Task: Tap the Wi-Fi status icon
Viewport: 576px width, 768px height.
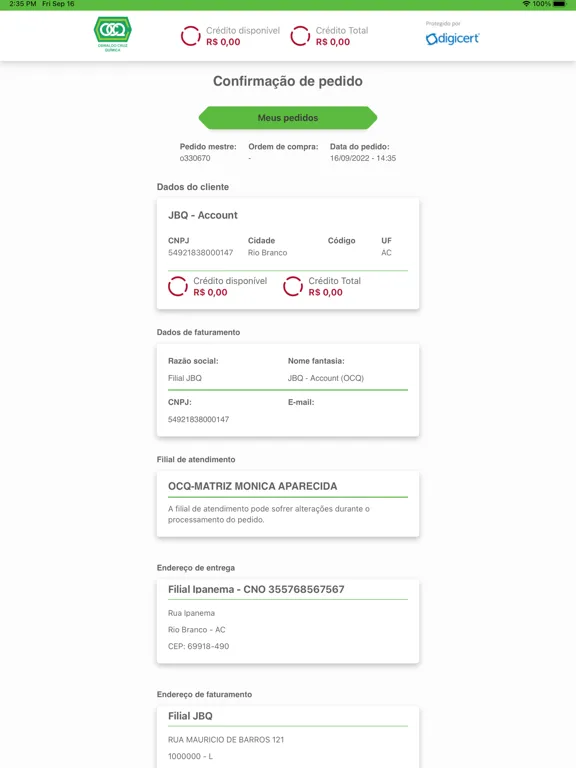Action: (527, 4)
